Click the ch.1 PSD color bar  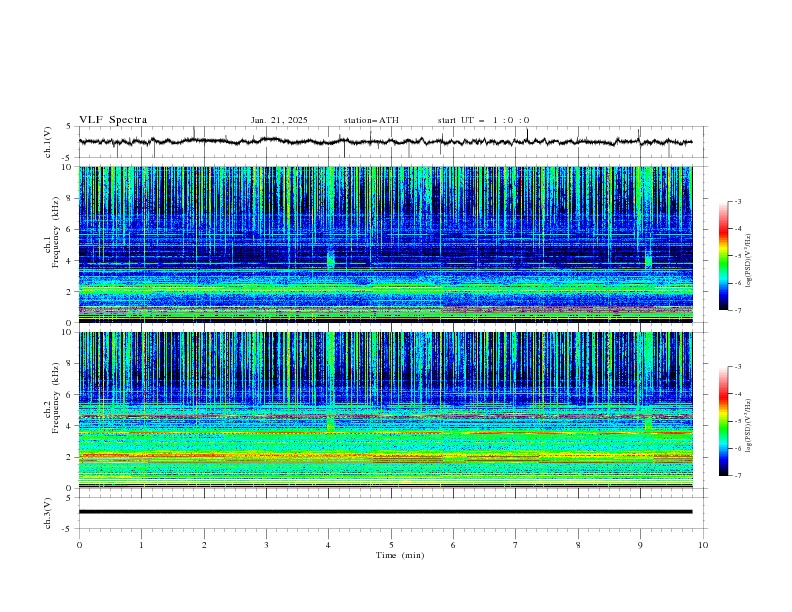723,256
